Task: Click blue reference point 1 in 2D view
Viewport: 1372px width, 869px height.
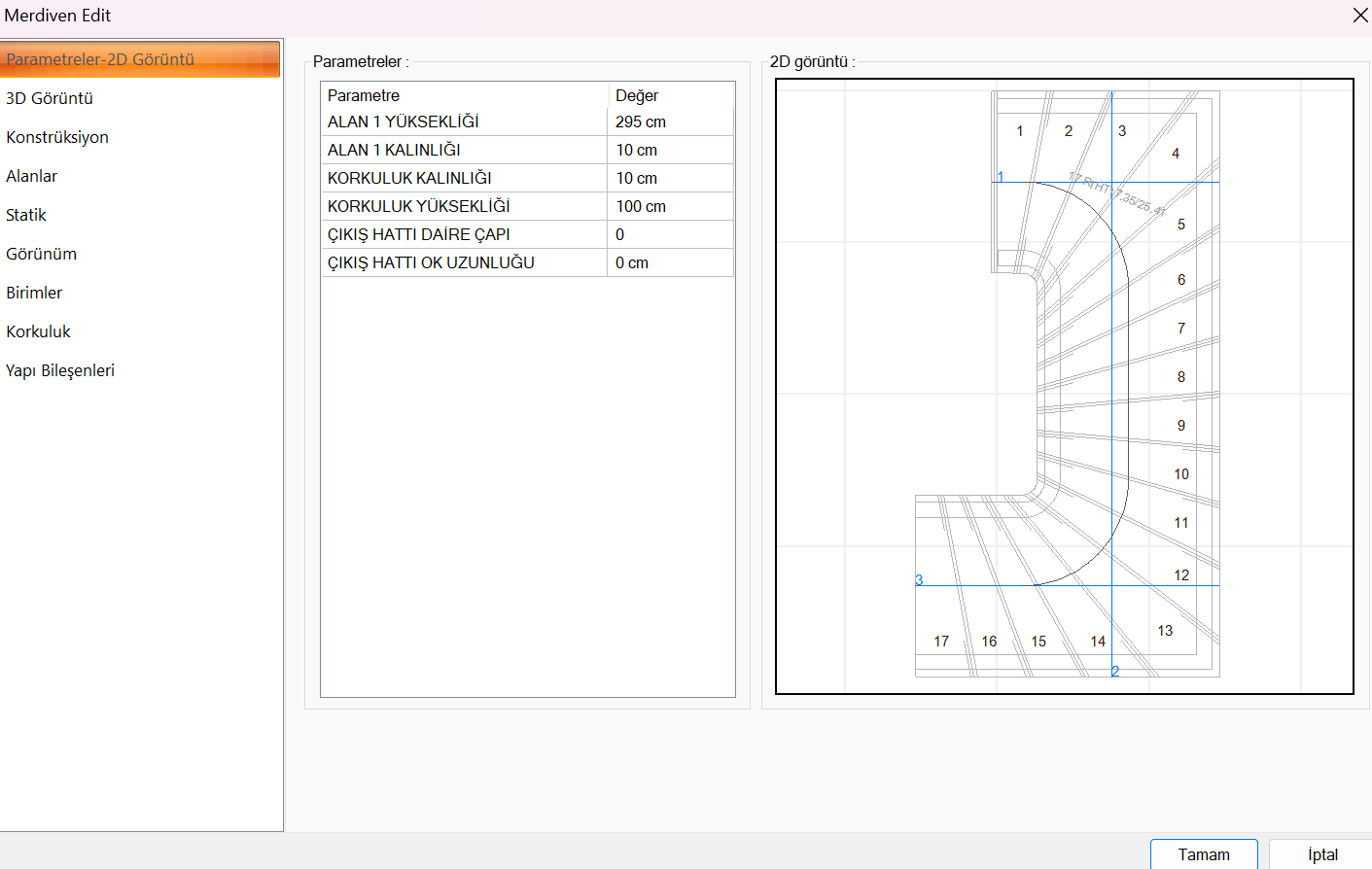Action: click(x=1001, y=177)
